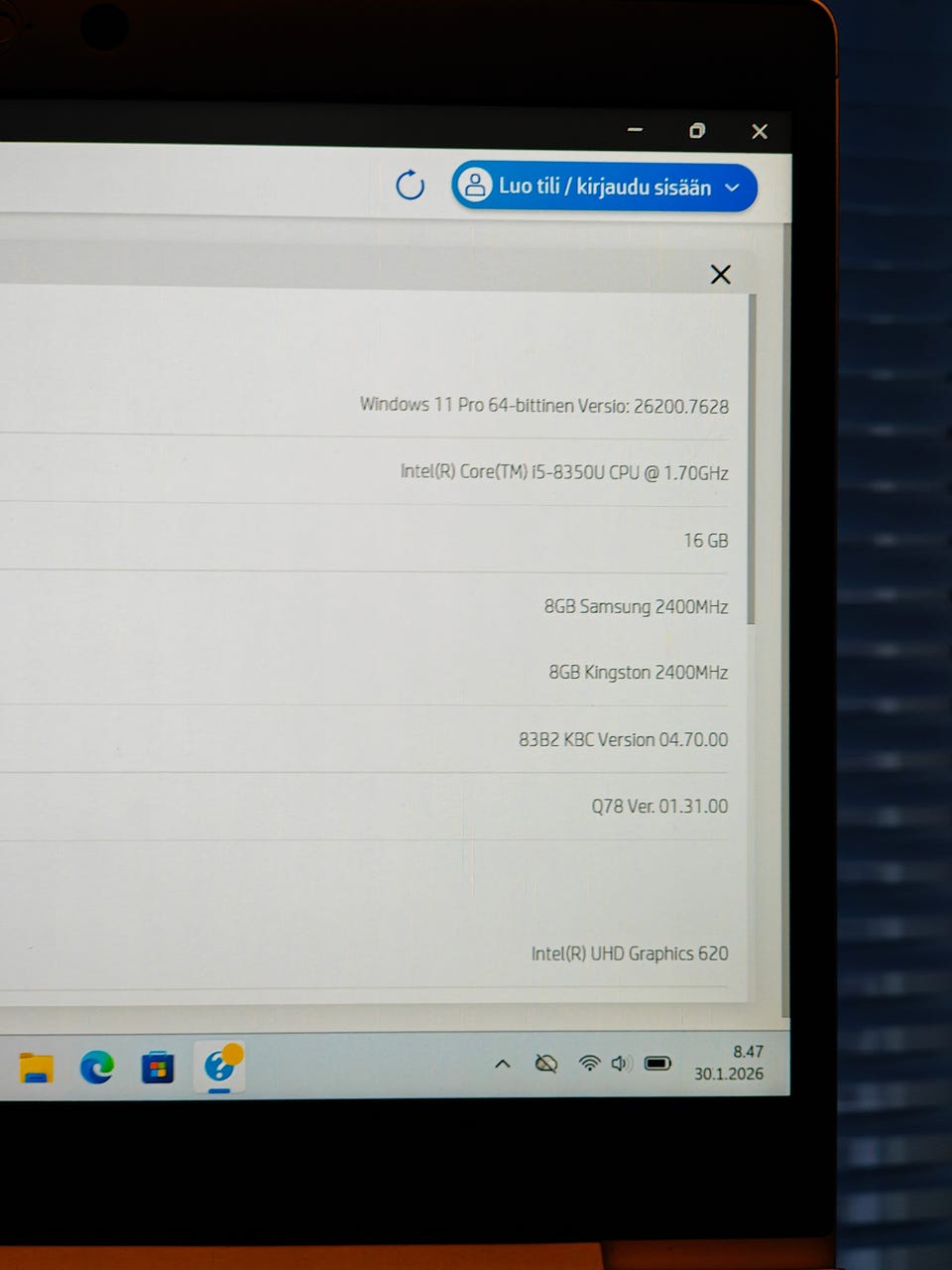Click the refresh icon beside the sign-in button
The height and width of the screenshot is (1270, 952).
point(410,185)
